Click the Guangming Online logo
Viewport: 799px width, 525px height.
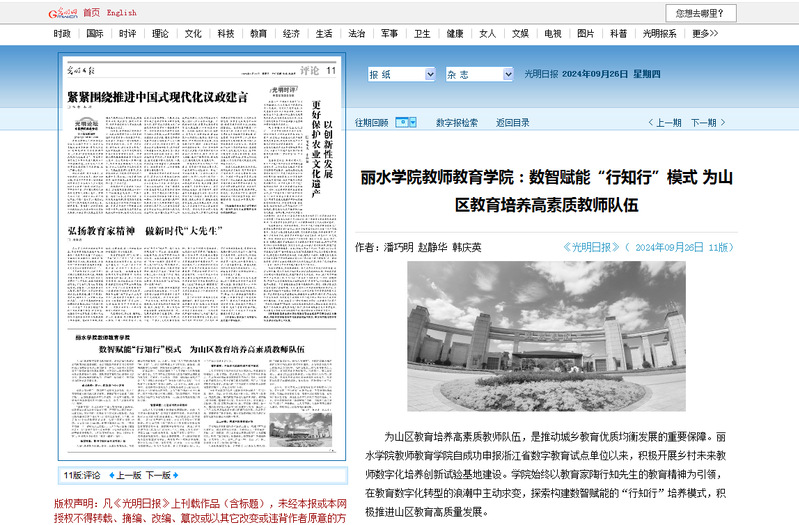click(x=63, y=13)
